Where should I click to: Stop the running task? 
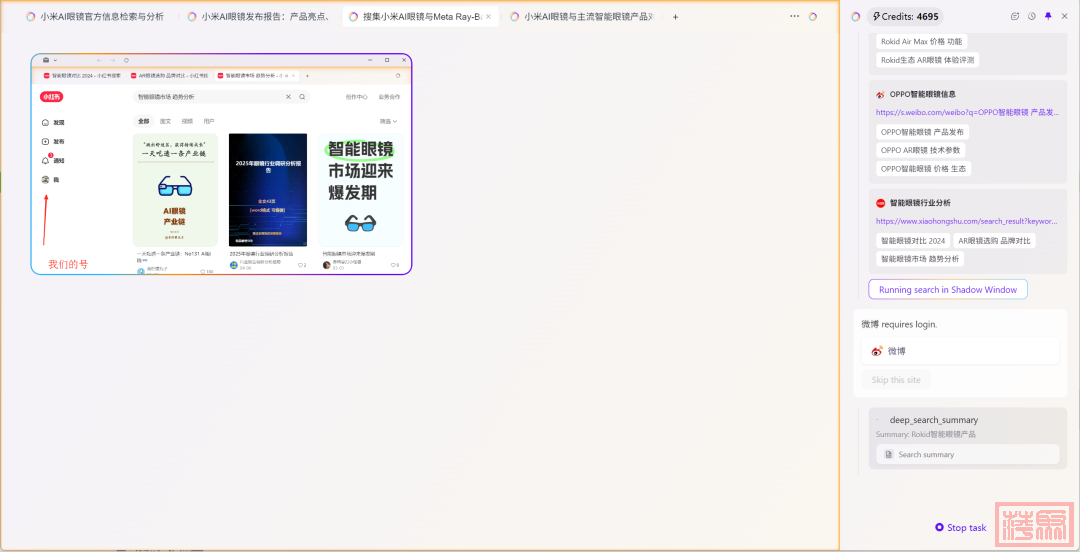pyautogui.click(x=960, y=528)
